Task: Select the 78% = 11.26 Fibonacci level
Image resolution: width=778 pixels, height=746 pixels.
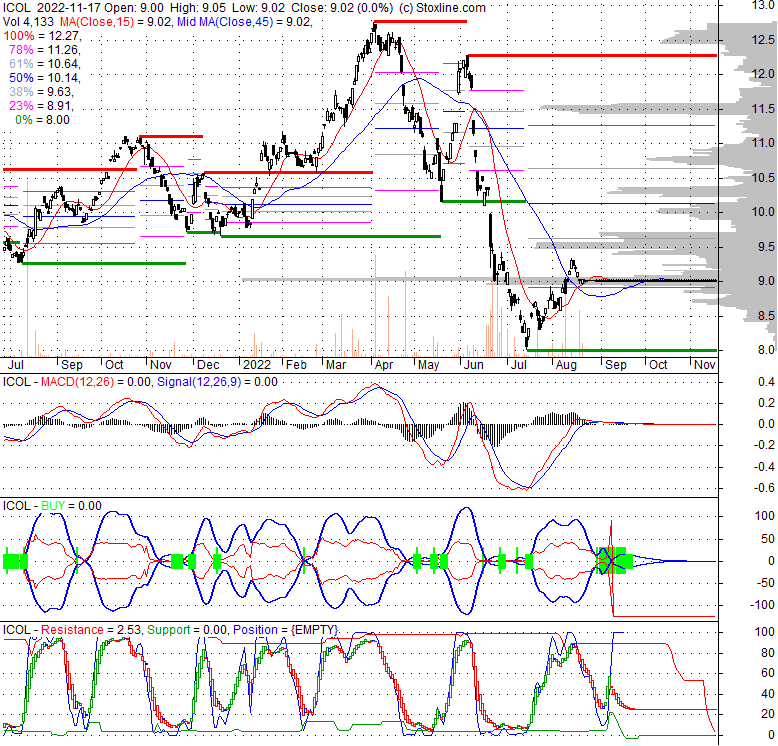Action: point(45,50)
